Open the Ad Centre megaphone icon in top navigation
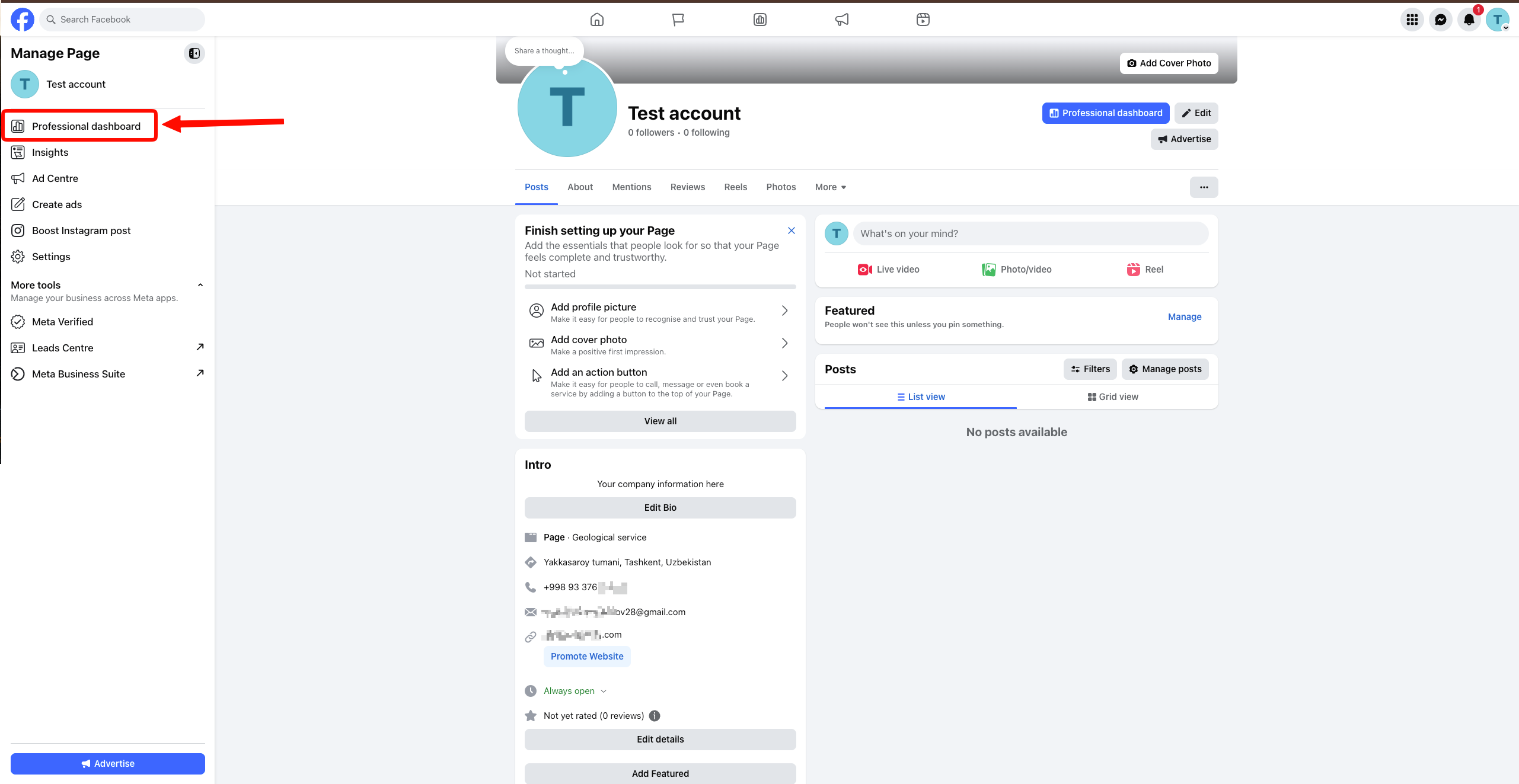 point(842,20)
